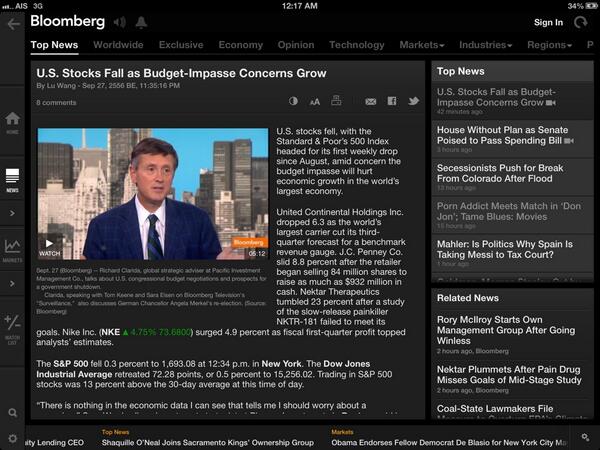Image resolution: width=600 pixels, height=450 pixels.
Task: Click the print article icon
Action: (336, 100)
